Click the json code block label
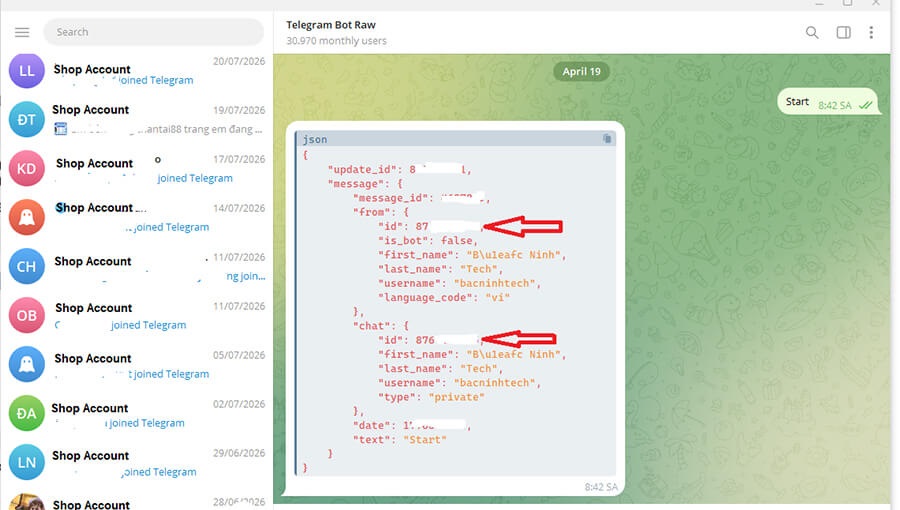 315,139
